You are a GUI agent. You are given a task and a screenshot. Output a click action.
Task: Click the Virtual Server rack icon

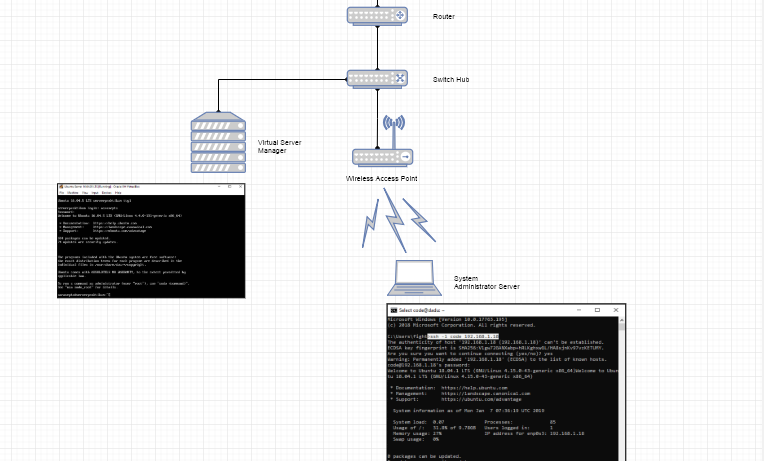click(x=217, y=144)
